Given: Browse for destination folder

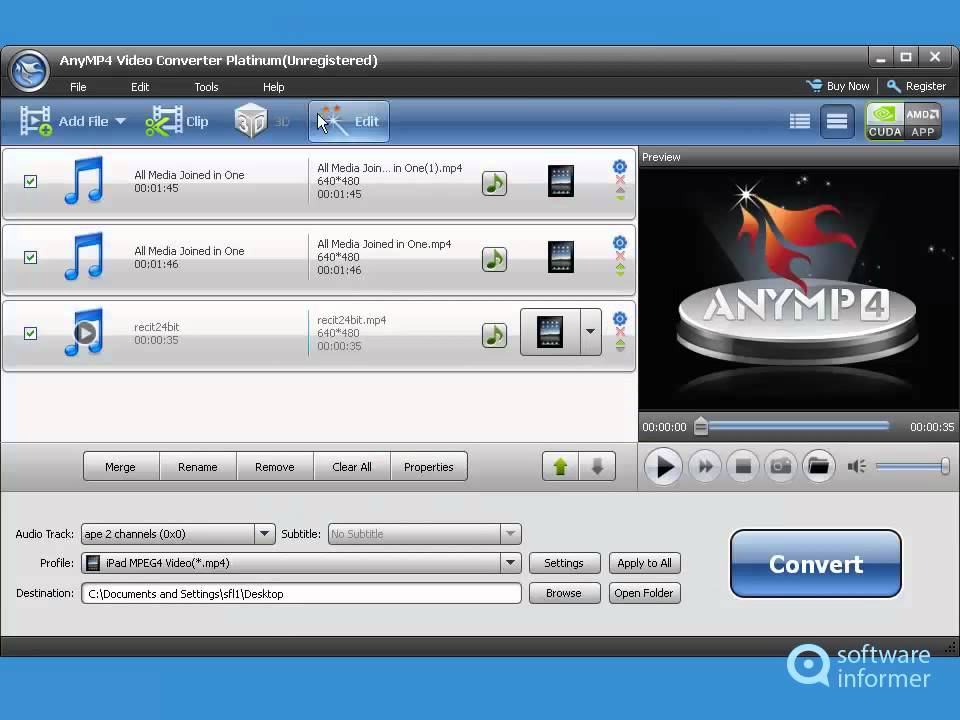Looking at the screenshot, I should (564, 593).
